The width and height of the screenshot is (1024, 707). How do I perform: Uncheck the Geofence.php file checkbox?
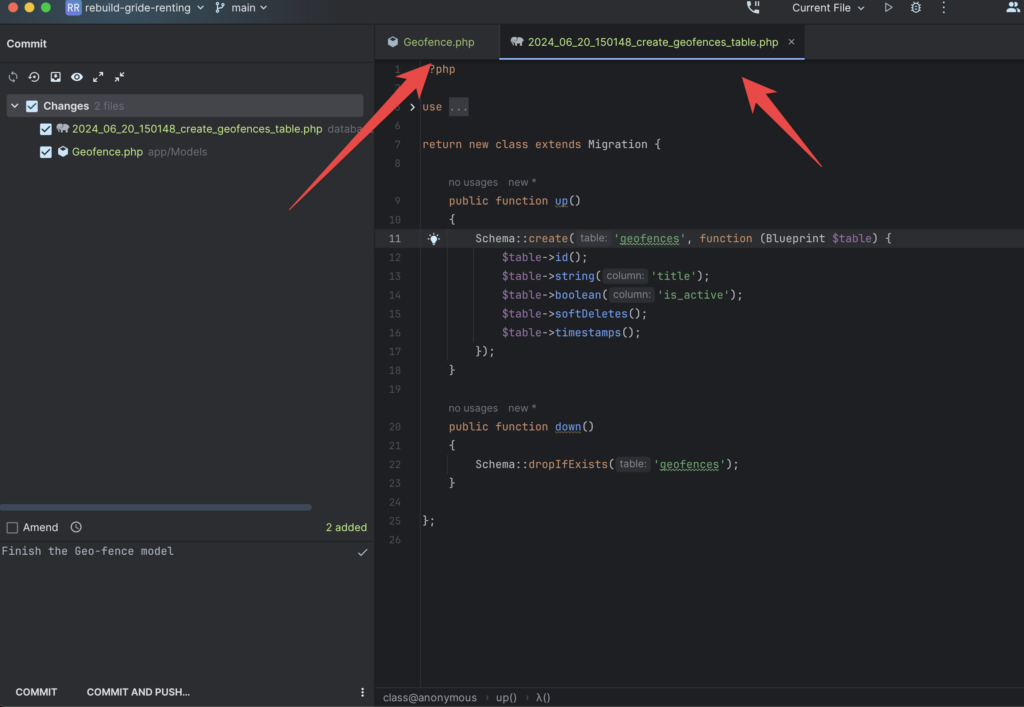point(46,152)
